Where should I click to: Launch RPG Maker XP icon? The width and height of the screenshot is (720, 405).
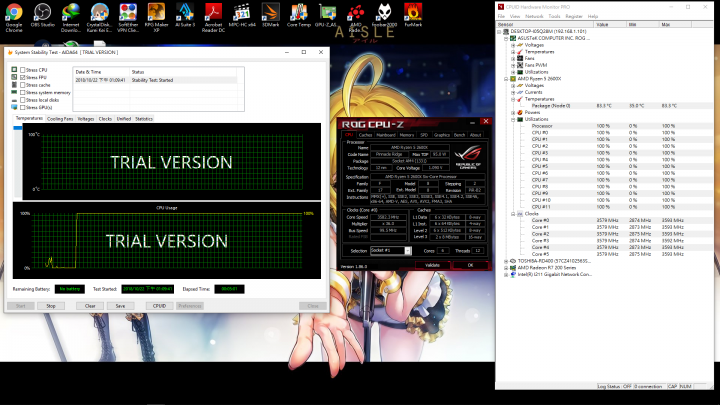click(x=156, y=17)
